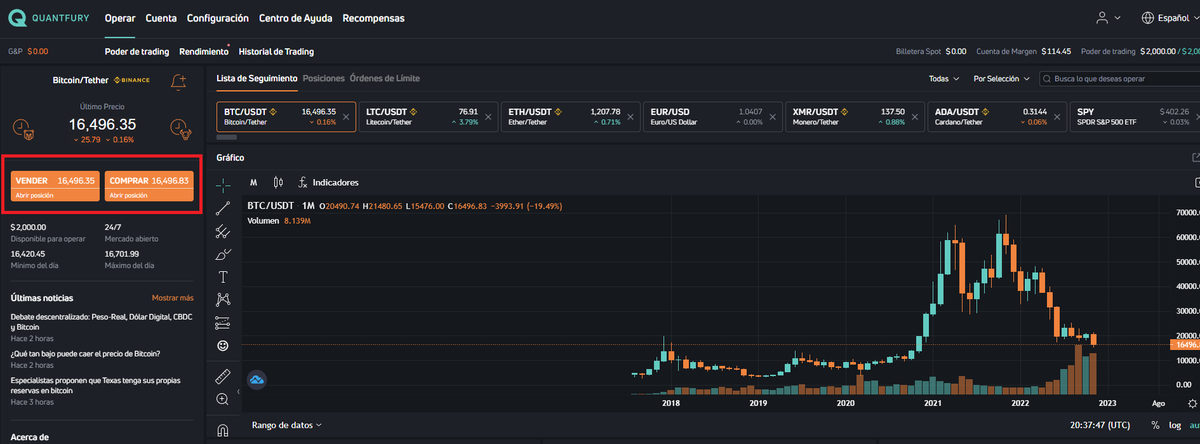Open the Configuración menu
This screenshot has height=444, width=1200.
(x=218, y=18)
